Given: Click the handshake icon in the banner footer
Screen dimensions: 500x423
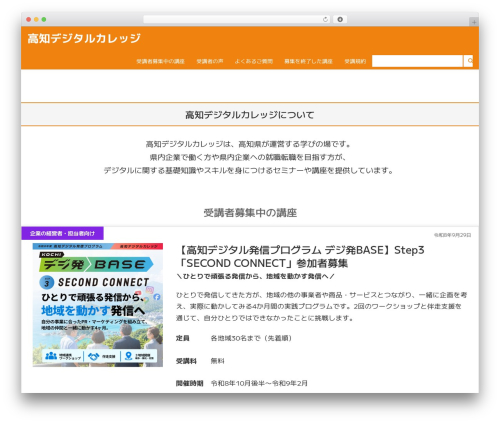Looking at the screenshot, I should pyautogui.click(x=93, y=356).
